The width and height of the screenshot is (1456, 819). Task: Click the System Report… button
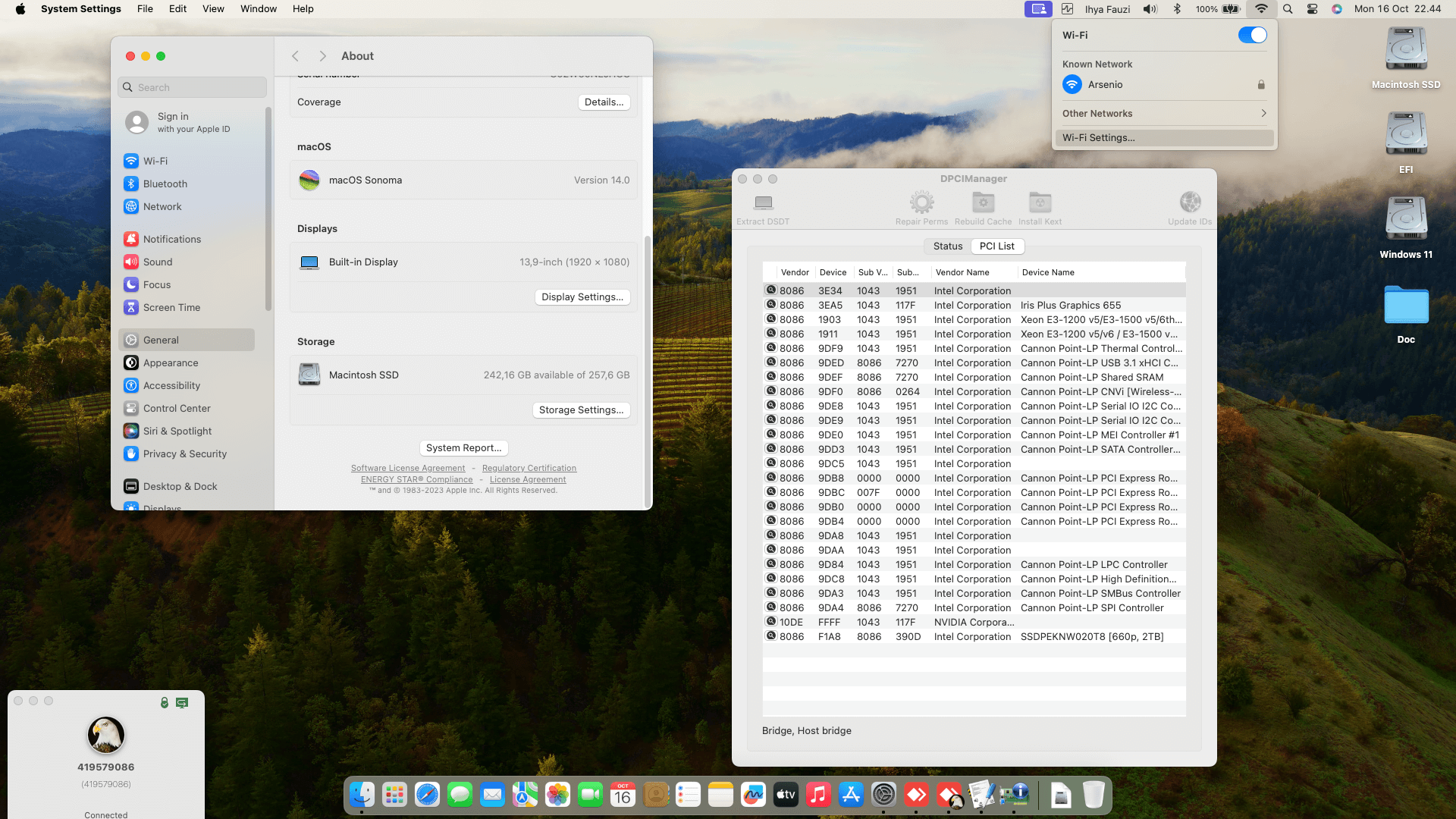click(x=463, y=448)
